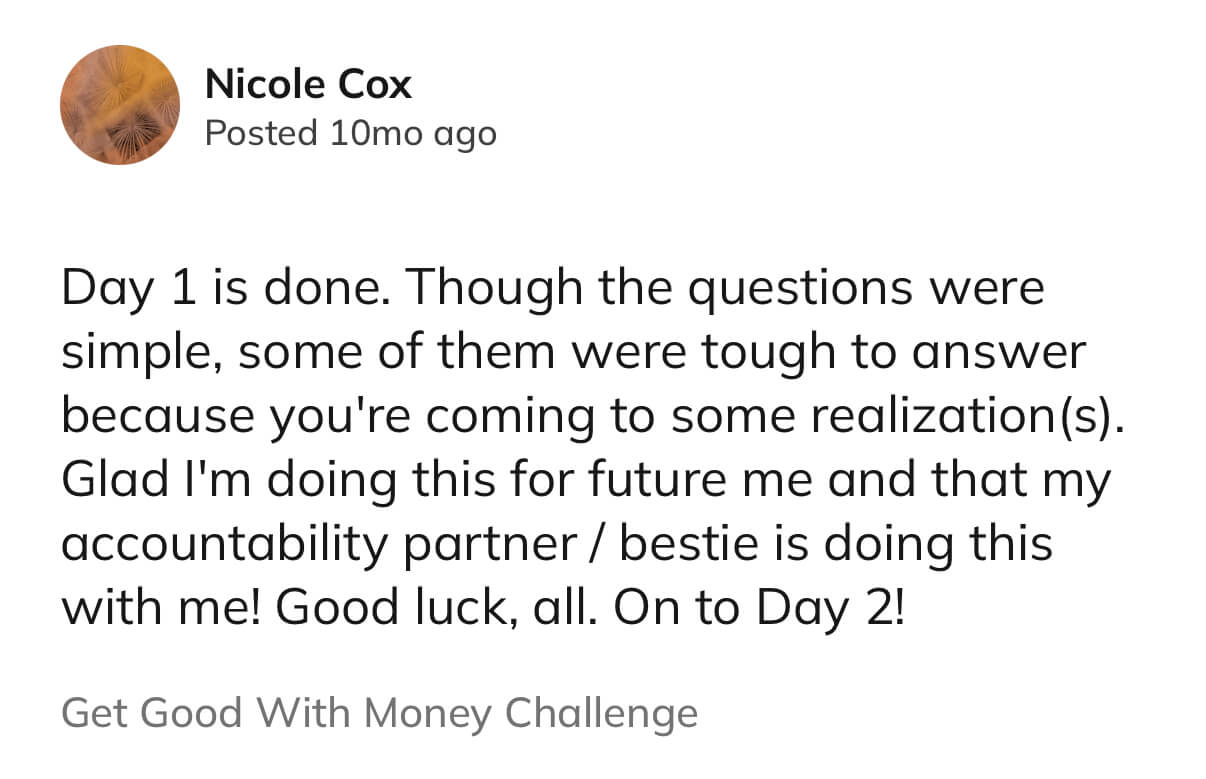The image size is (1206, 779).
Task: Click the final line ending 'On to Day 2!'
Action: (x=483, y=607)
